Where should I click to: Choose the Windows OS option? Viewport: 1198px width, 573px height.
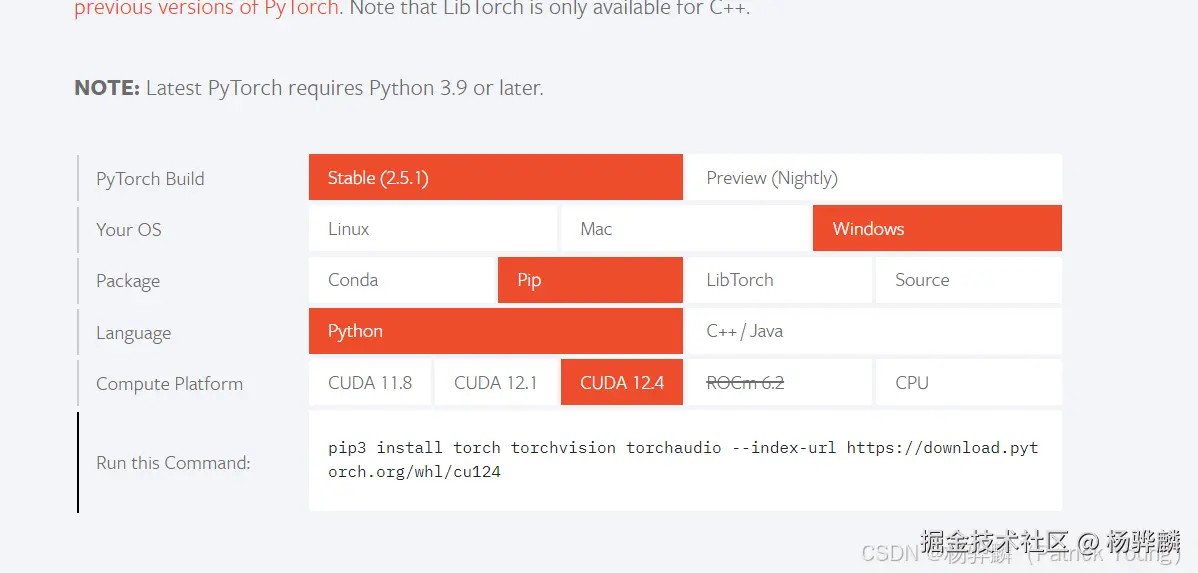point(936,229)
